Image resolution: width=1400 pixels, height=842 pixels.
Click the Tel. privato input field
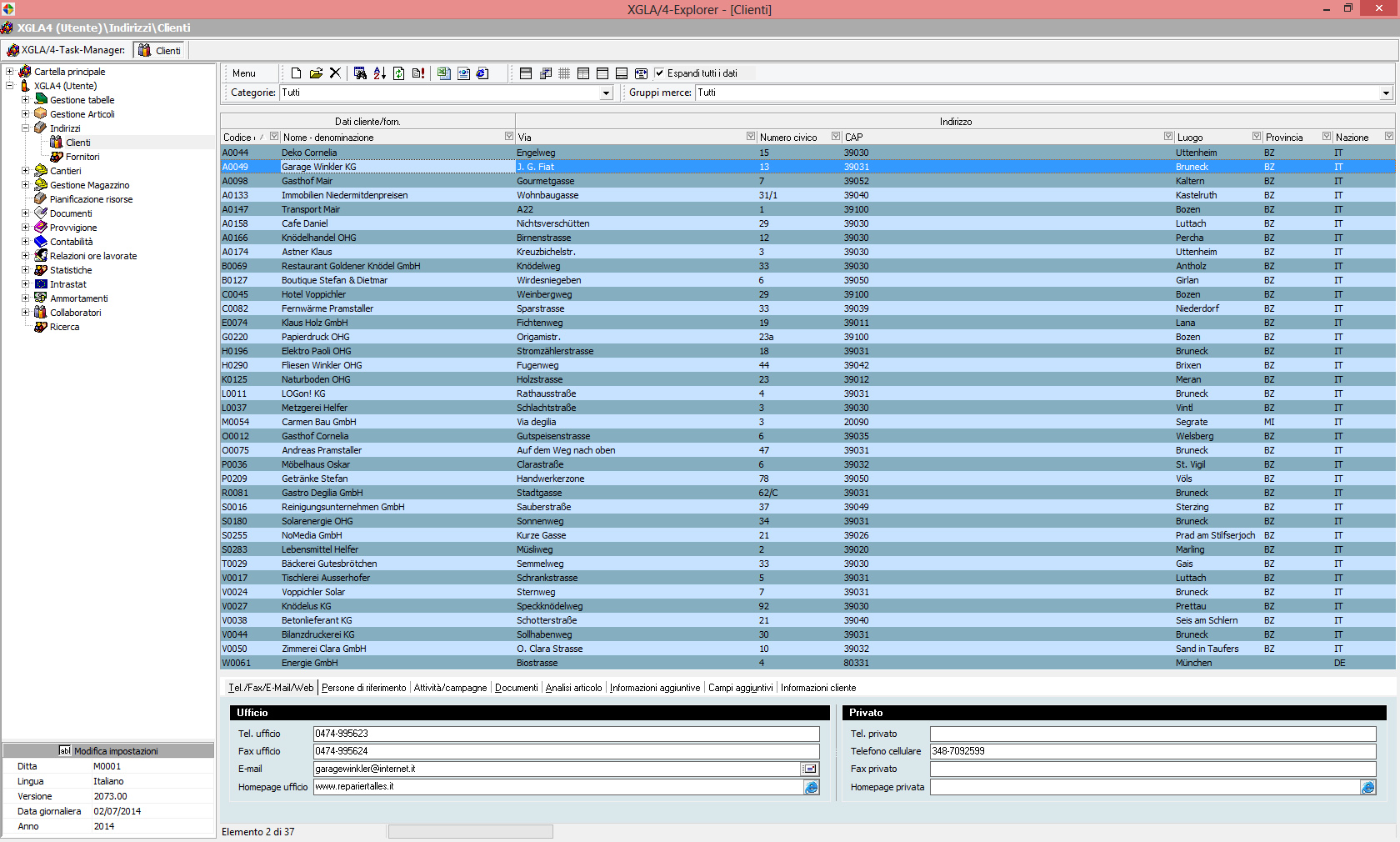pyautogui.click(x=1152, y=734)
